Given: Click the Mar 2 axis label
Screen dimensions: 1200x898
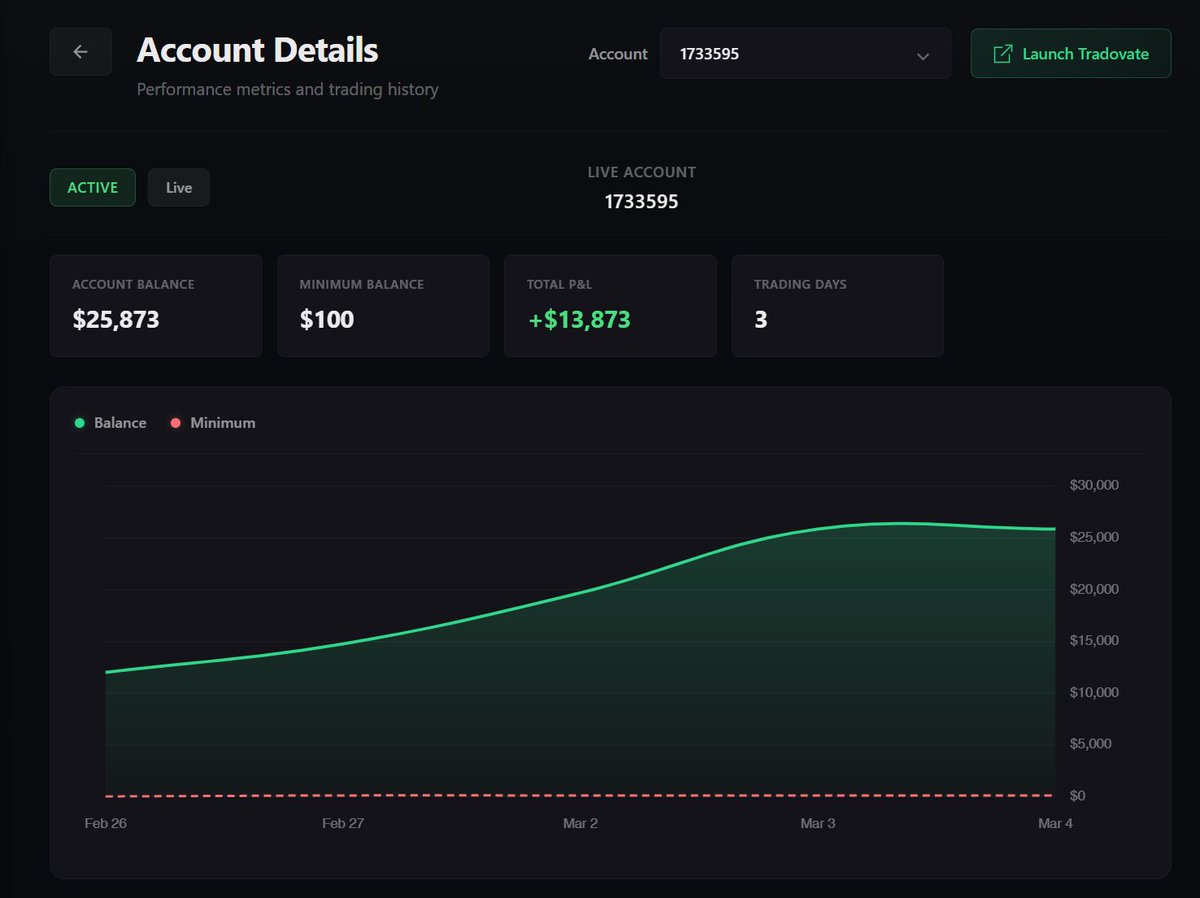Looking at the screenshot, I should tap(580, 823).
